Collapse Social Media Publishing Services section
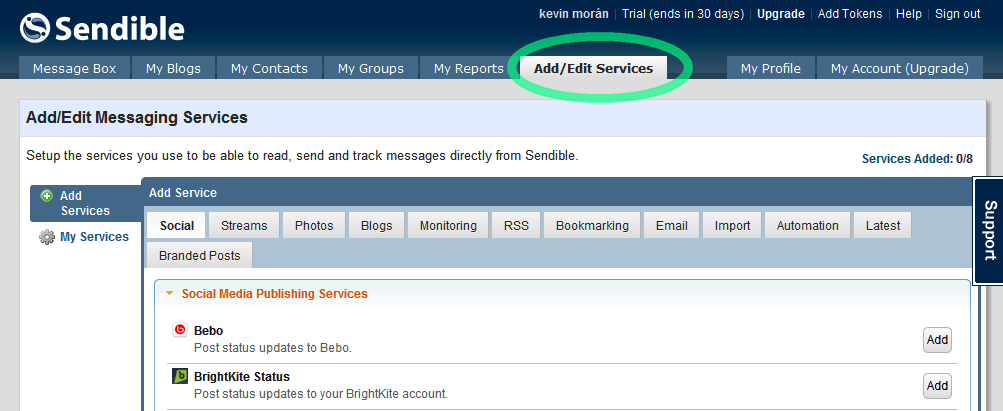This screenshot has height=411, width=1003. click(x=170, y=294)
